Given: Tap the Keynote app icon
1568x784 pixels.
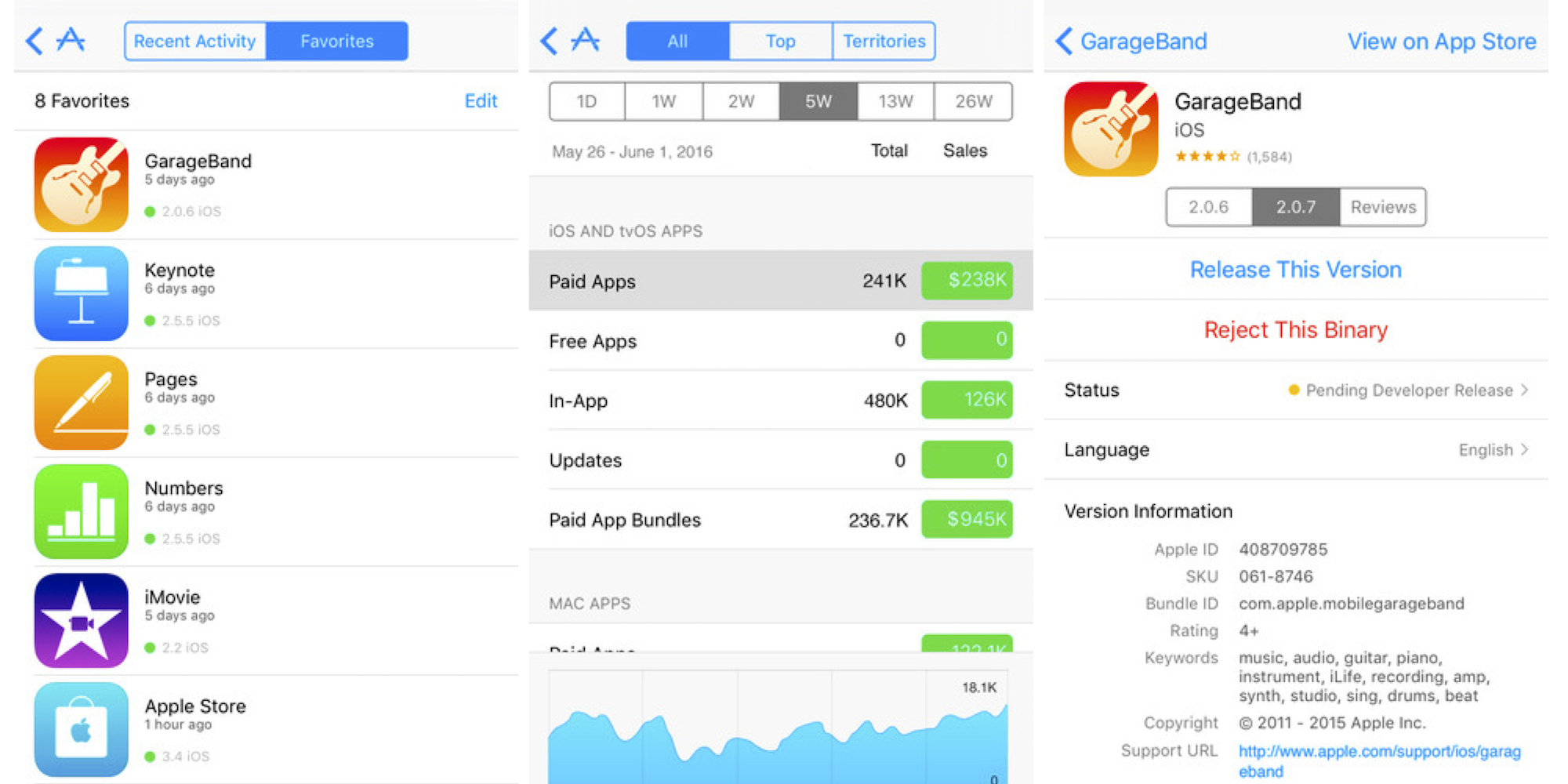Looking at the screenshot, I should coord(81,293).
